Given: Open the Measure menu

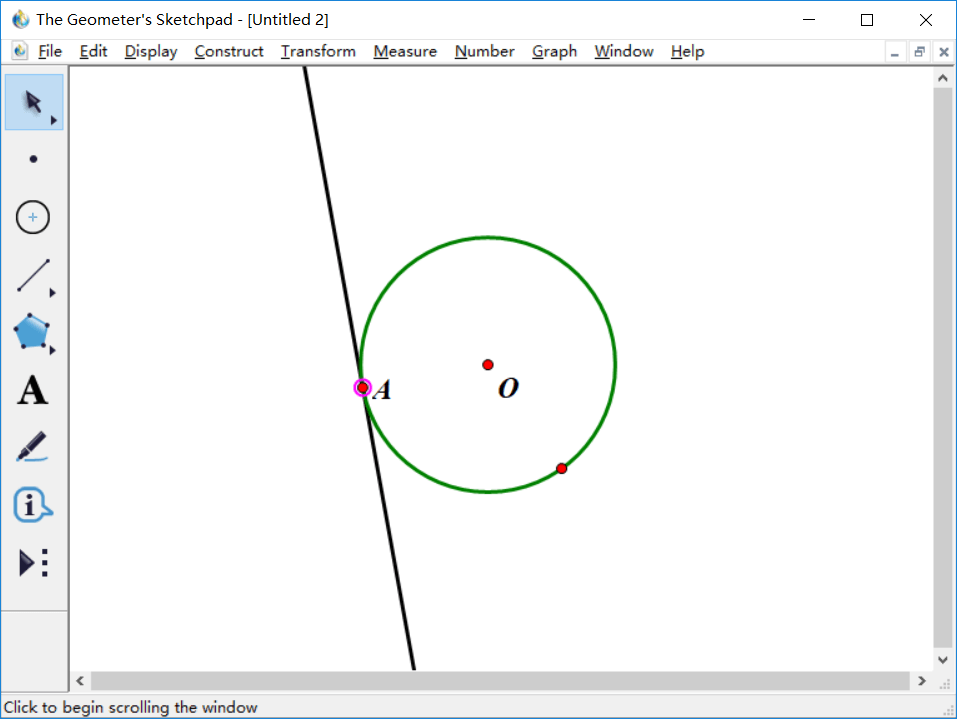Looking at the screenshot, I should [405, 51].
